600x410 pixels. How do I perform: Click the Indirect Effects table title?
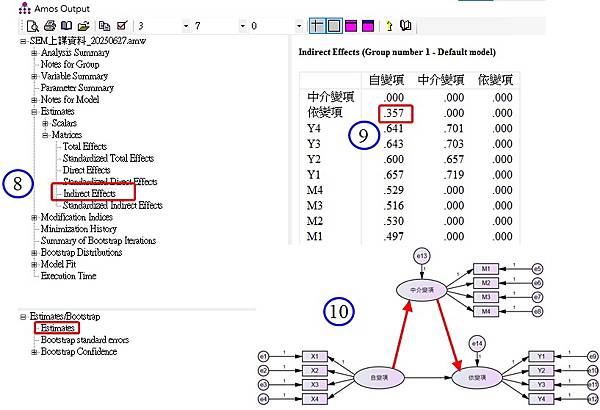397,52
